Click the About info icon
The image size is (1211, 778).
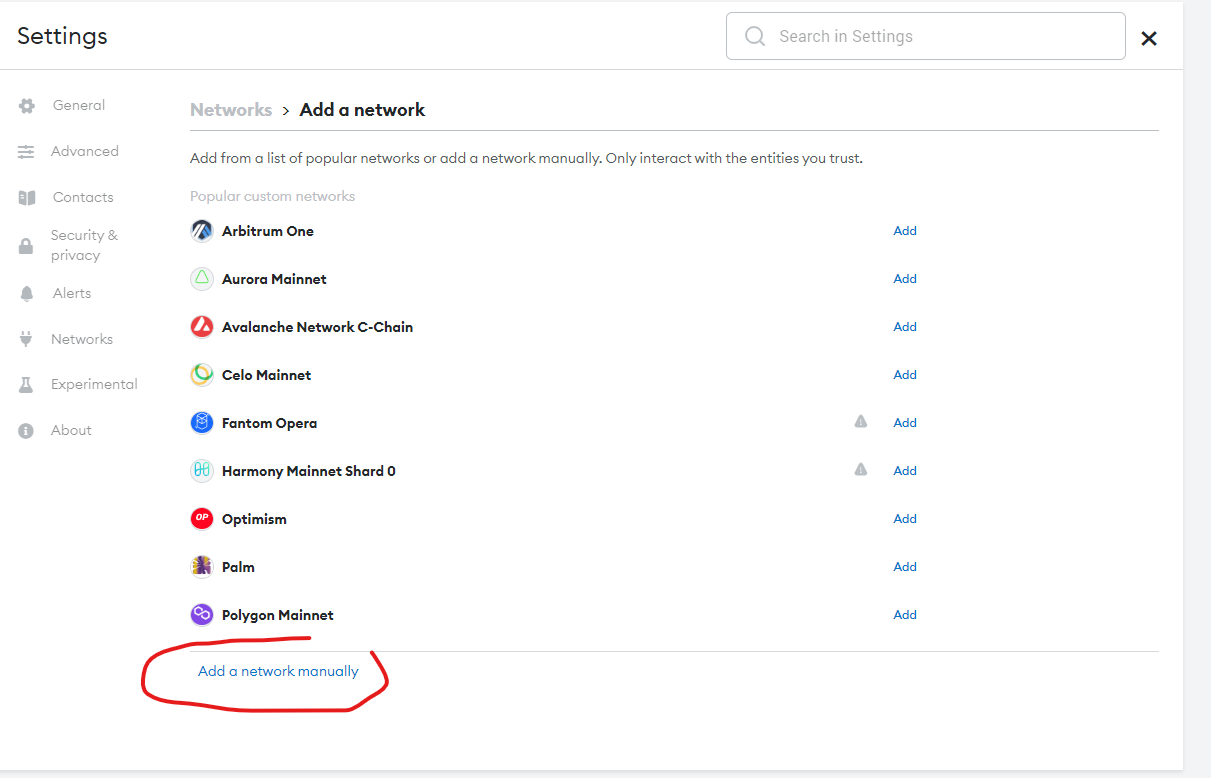tap(27, 431)
